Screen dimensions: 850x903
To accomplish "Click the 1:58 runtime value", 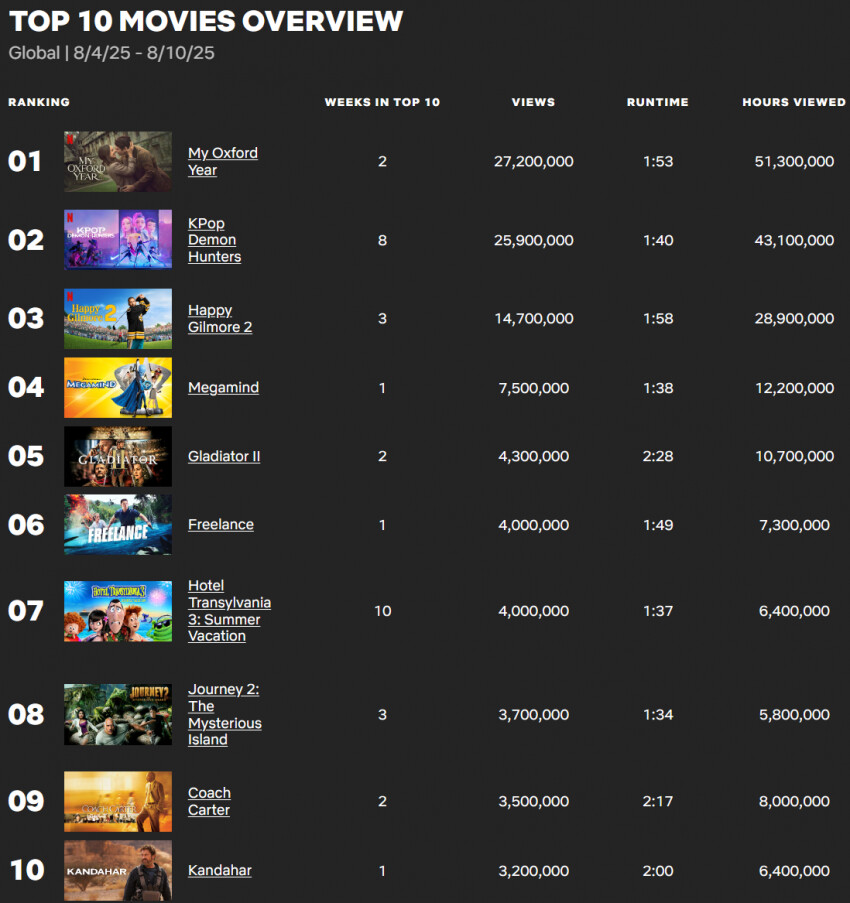I will click(x=658, y=318).
